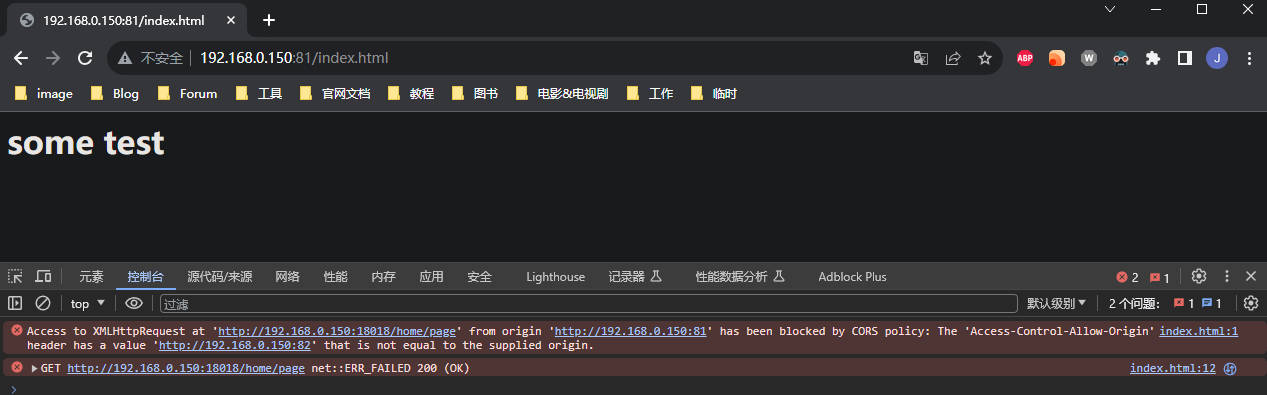Open the gray W extension
This screenshot has width=1267, height=395.
(1089, 59)
